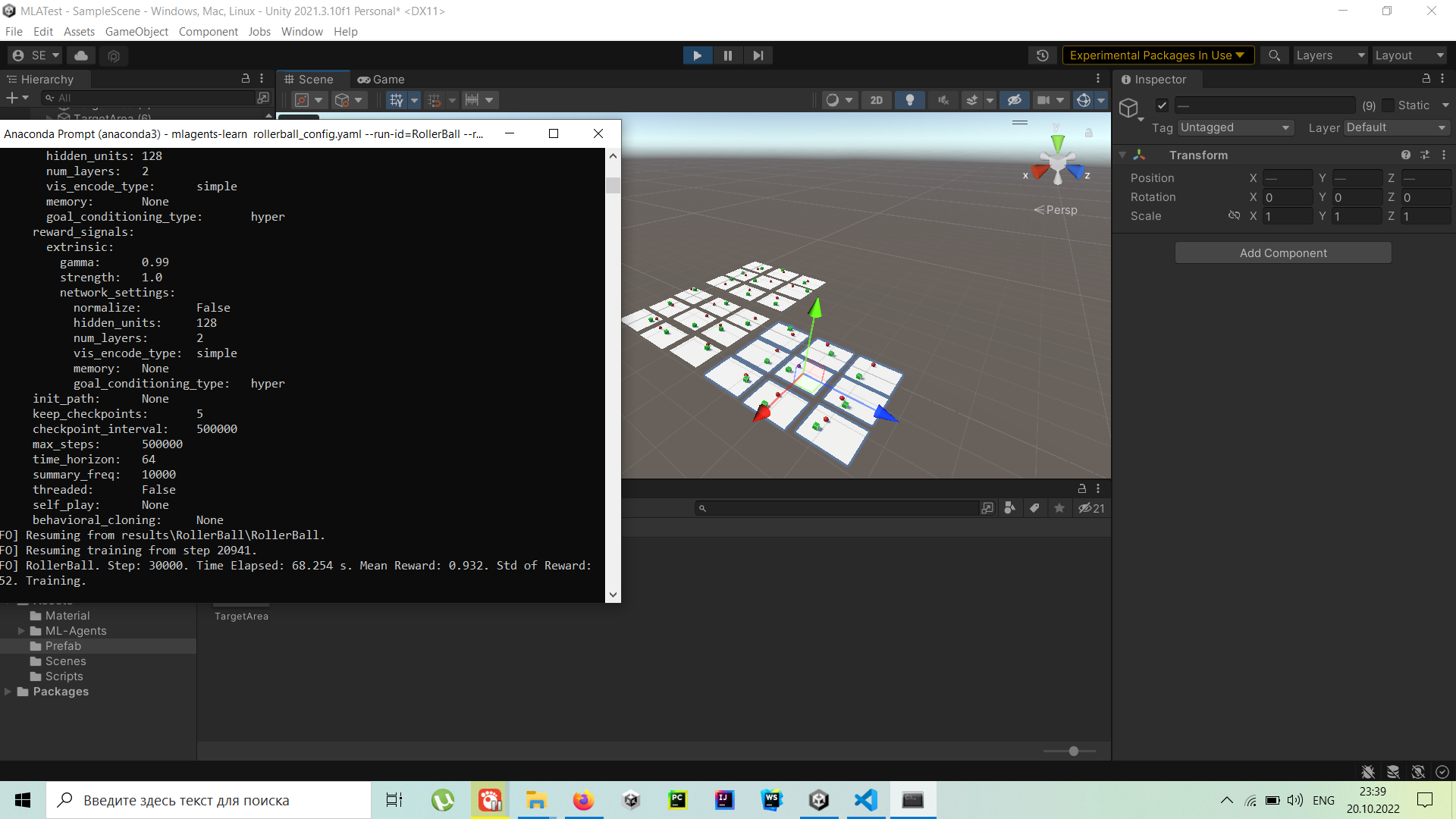This screenshot has width=1456, height=819.
Task: Open the SE account dropdown
Action: coord(36,55)
